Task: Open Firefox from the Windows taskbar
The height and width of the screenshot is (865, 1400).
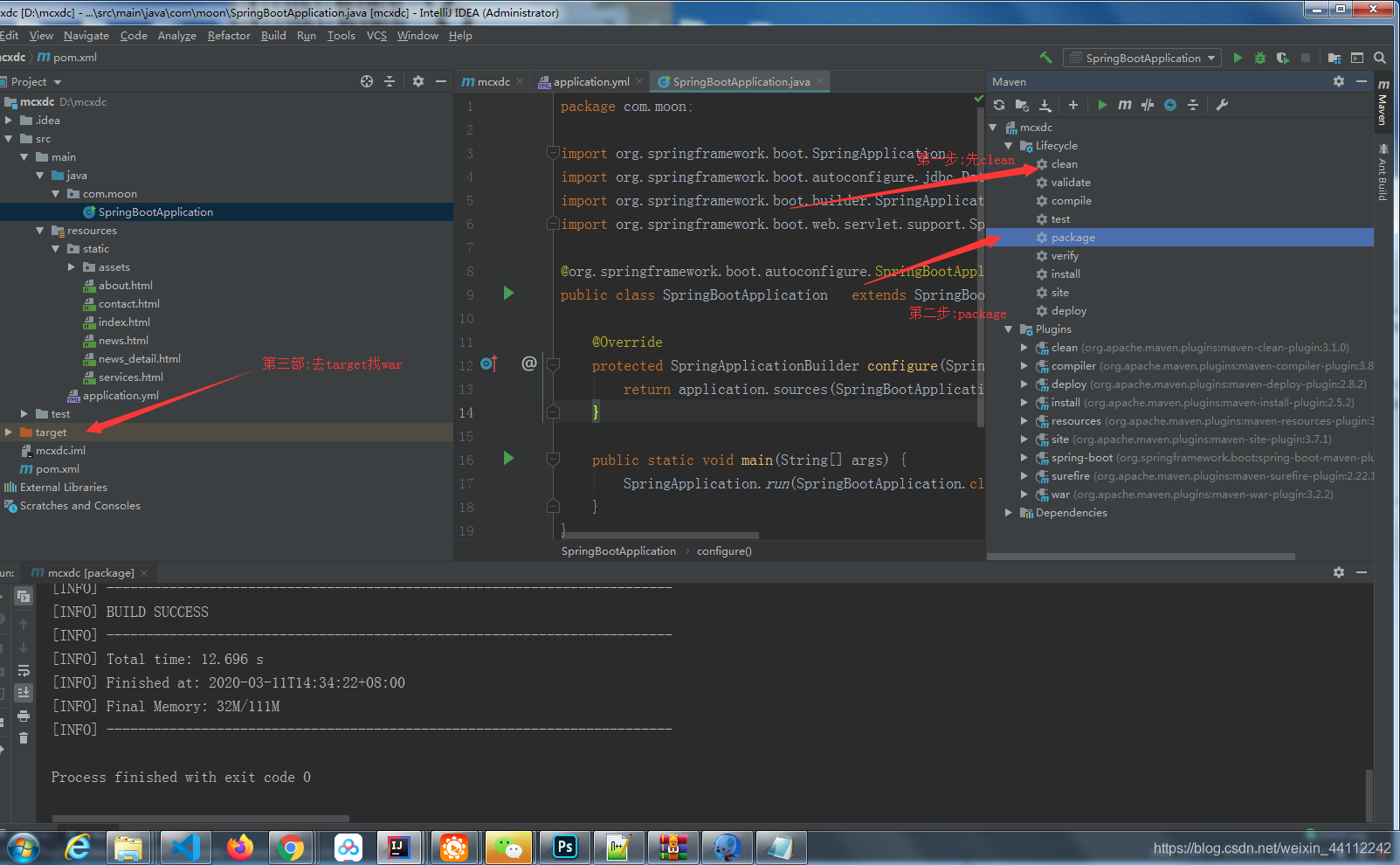Action: pyautogui.click(x=239, y=847)
